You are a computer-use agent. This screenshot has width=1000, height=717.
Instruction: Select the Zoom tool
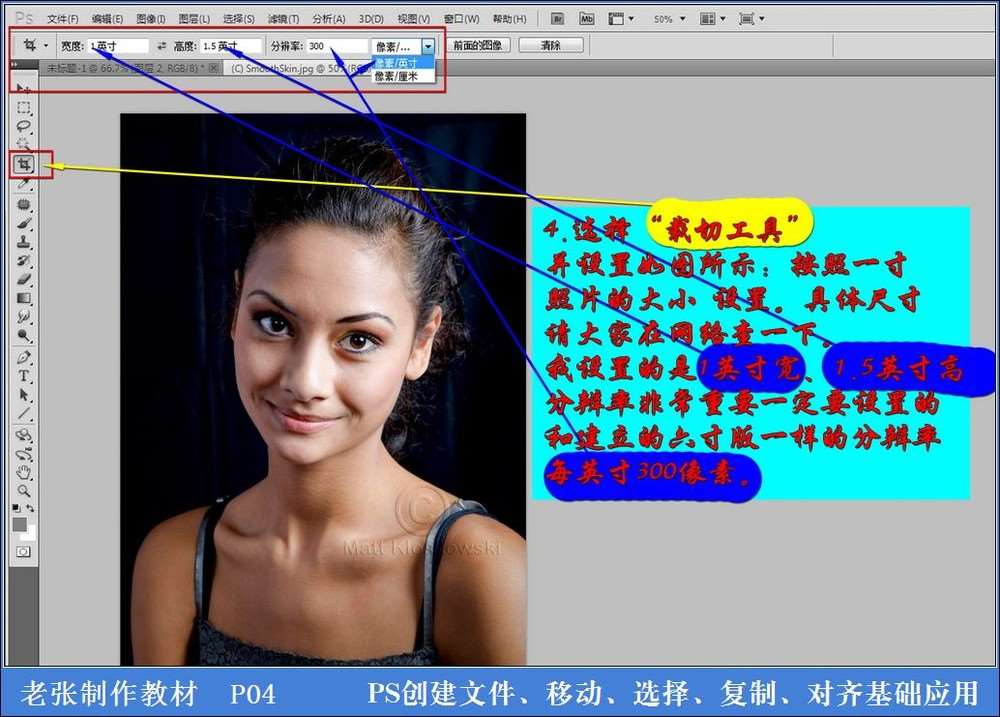pyautogui.click(x=24, y=491)
